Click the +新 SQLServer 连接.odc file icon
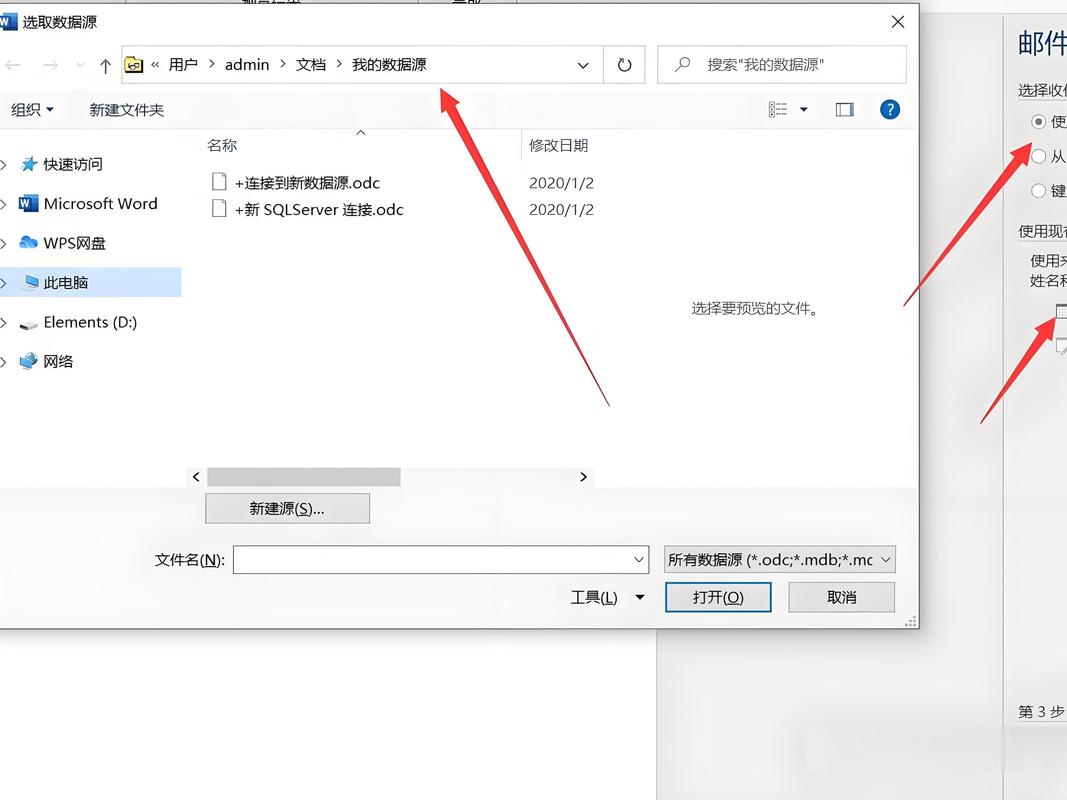Viewport: 1067px width, 800px height. (219, 209)
